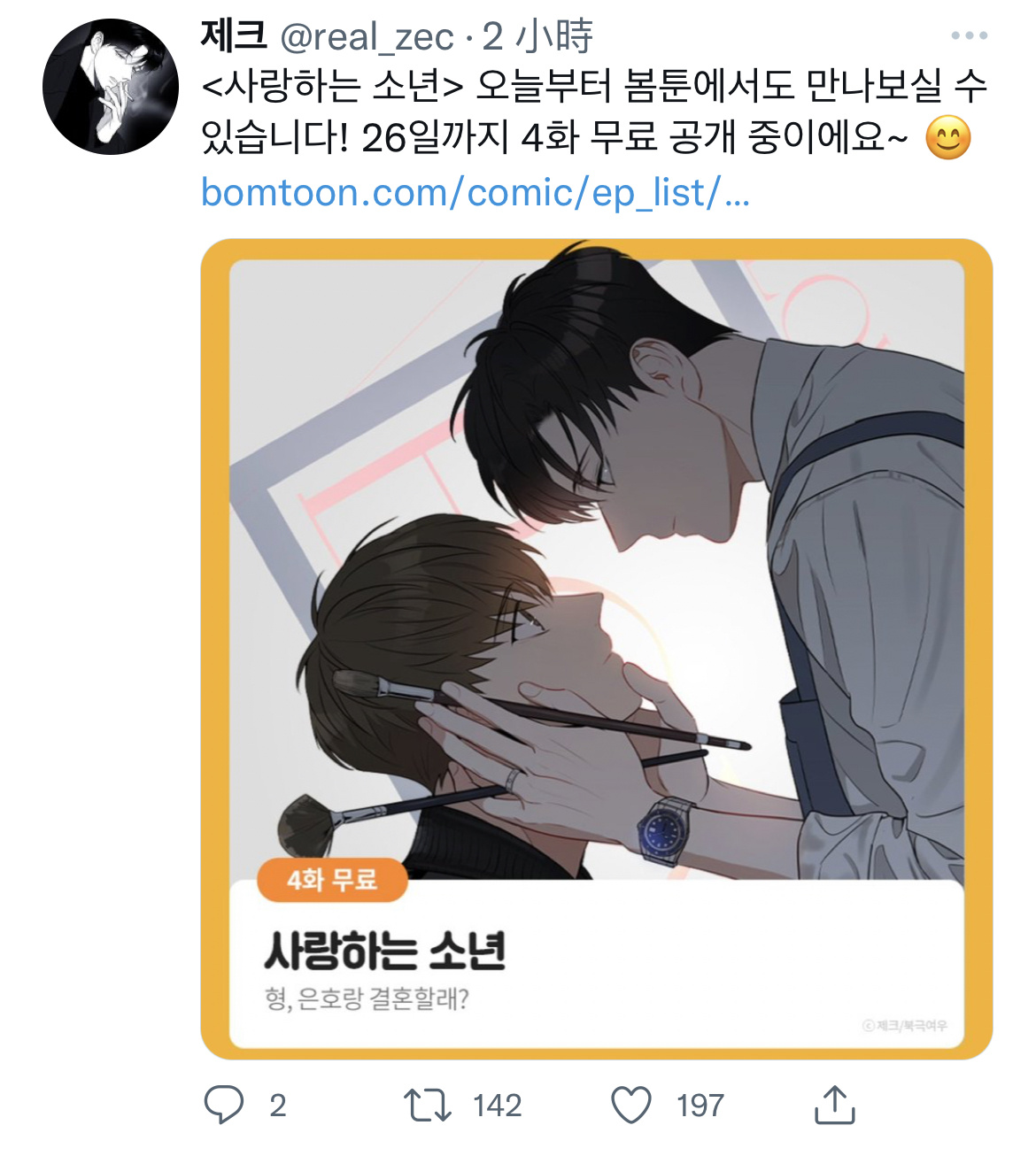The height and width of the screenshot is (1156, 1036).
Task: Open the 2 小時 timestamp
Action: tap(537, 37)
